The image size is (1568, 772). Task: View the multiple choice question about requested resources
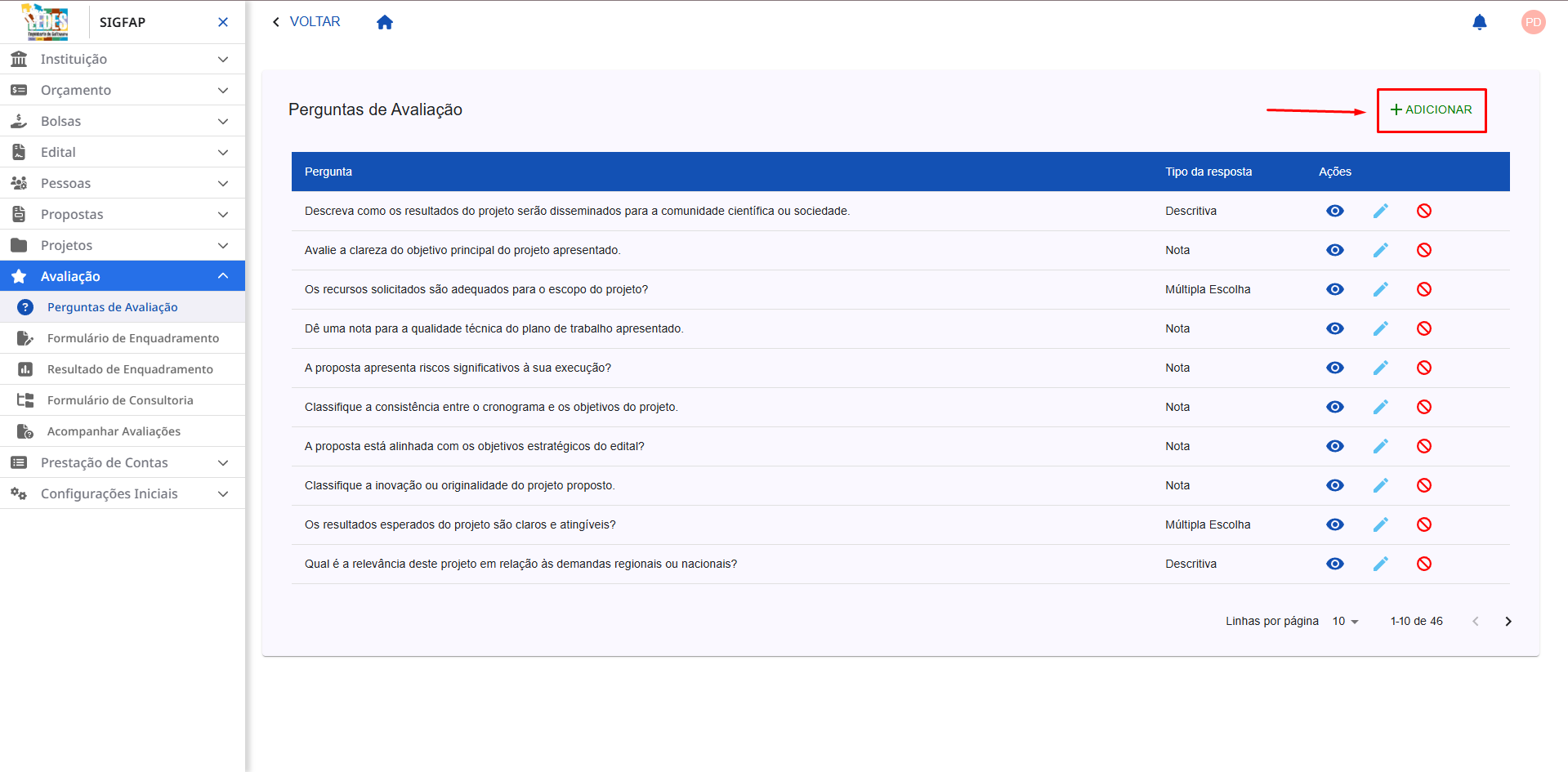[x=1335, y=289]
